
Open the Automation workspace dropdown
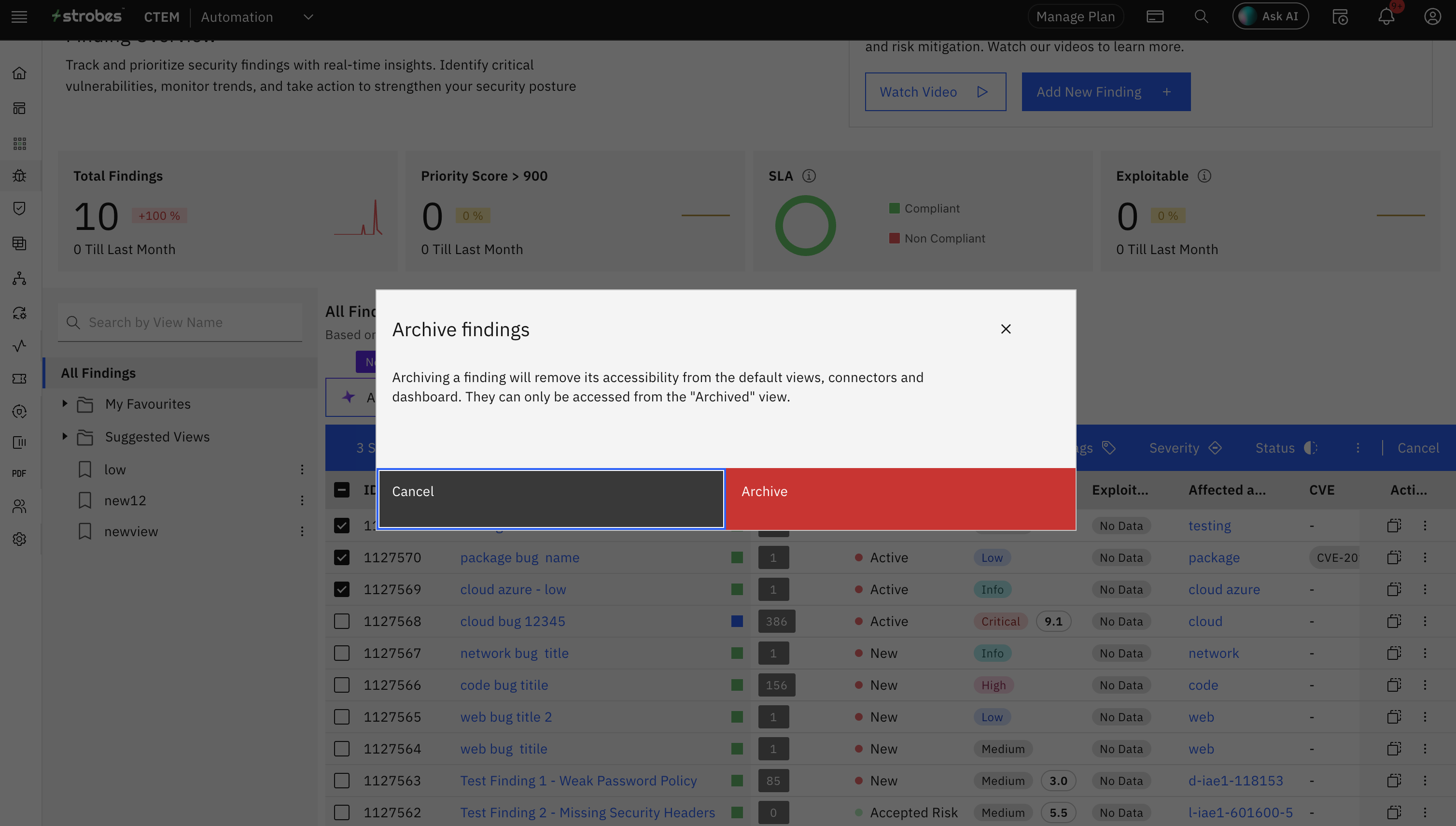pyautogui.click(x=308, y=17)
